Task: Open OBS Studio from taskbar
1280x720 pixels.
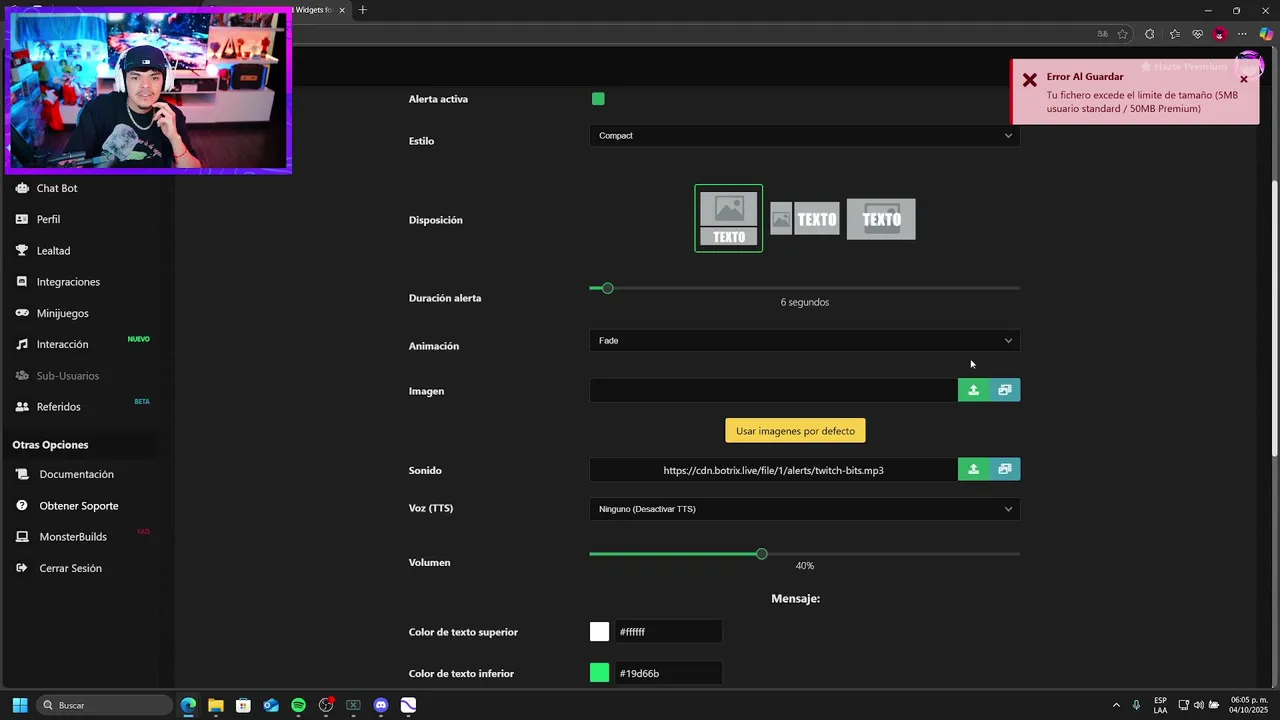Action: pos(326,705)
